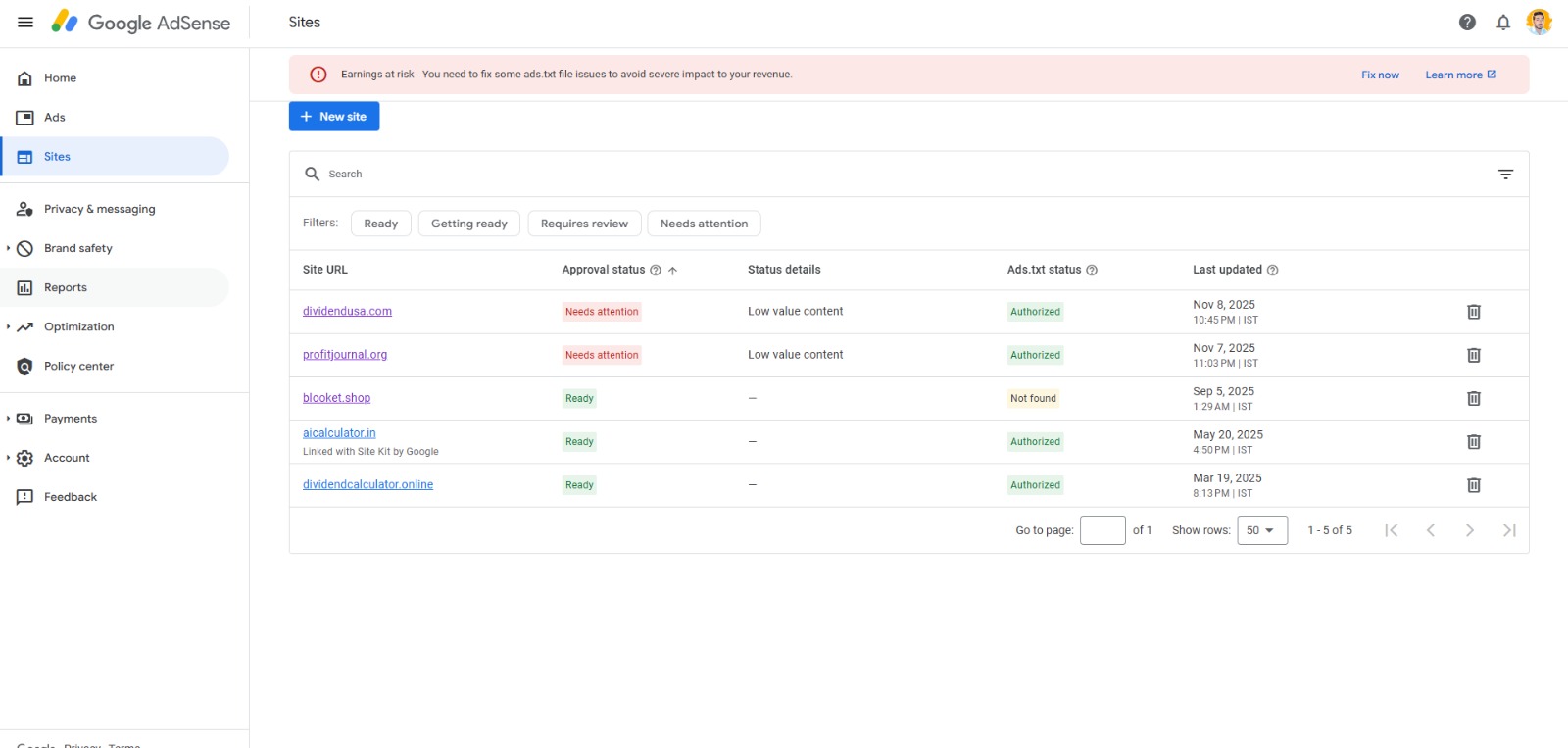Toggle the Requires review filter chip
The height and width of the screenshot is (748, 1568).
tap(584, 224)
